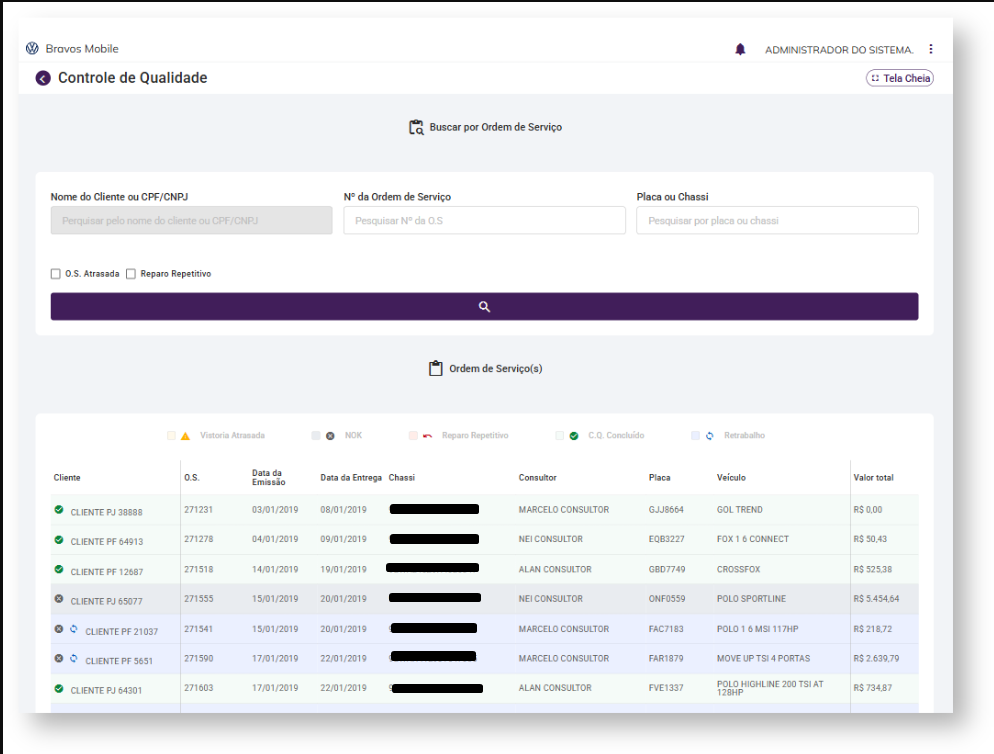Sort by the Data da Entrega header
The image size is (994, 754).
pos(351,478)
